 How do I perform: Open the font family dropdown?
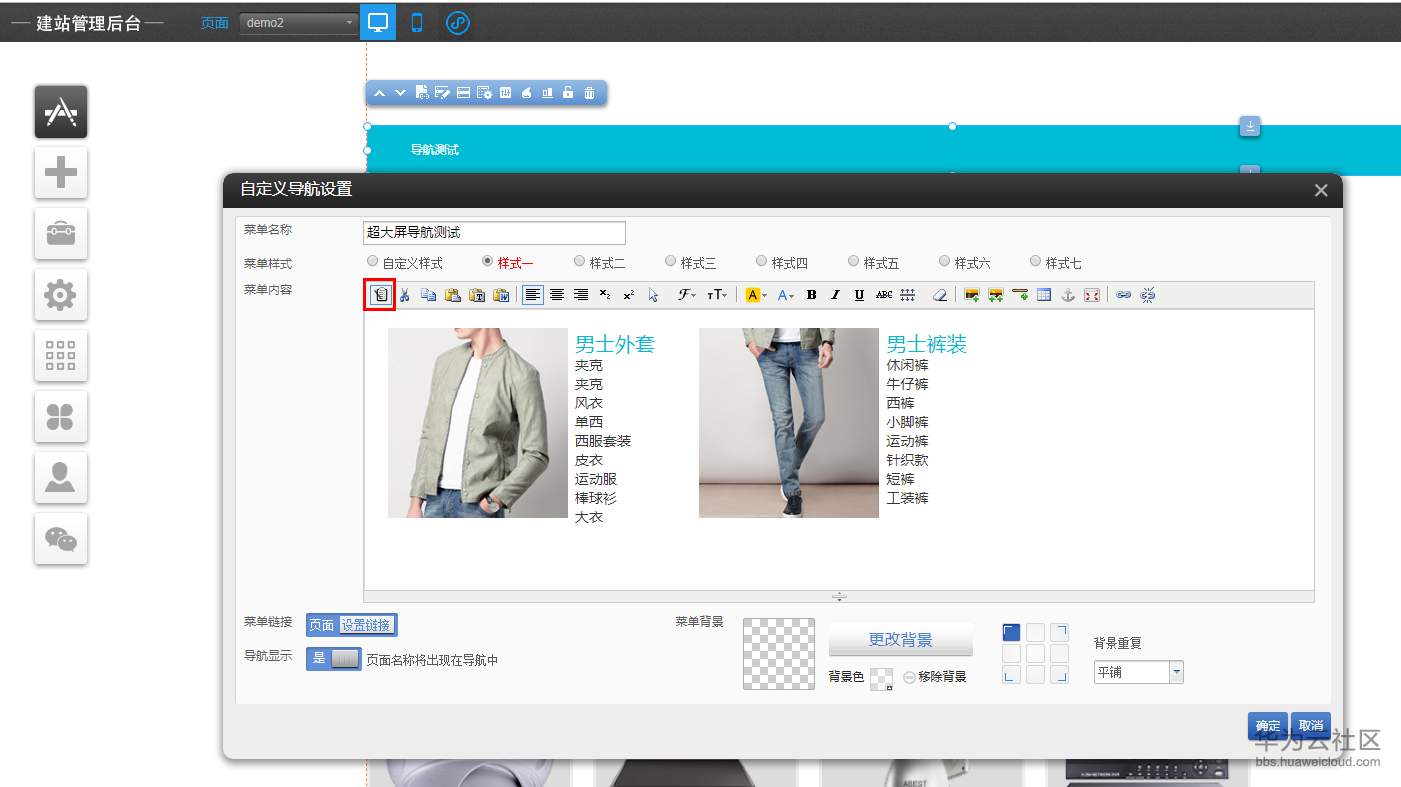(687, 295)
